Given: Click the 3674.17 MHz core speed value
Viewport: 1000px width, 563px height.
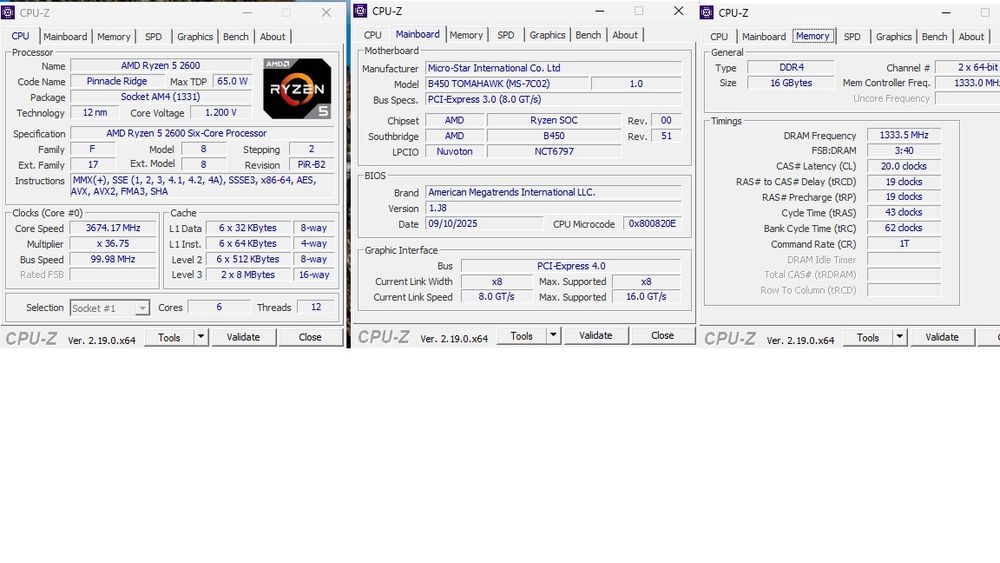Looking at the screenshot, I should [x=113, y=228].
